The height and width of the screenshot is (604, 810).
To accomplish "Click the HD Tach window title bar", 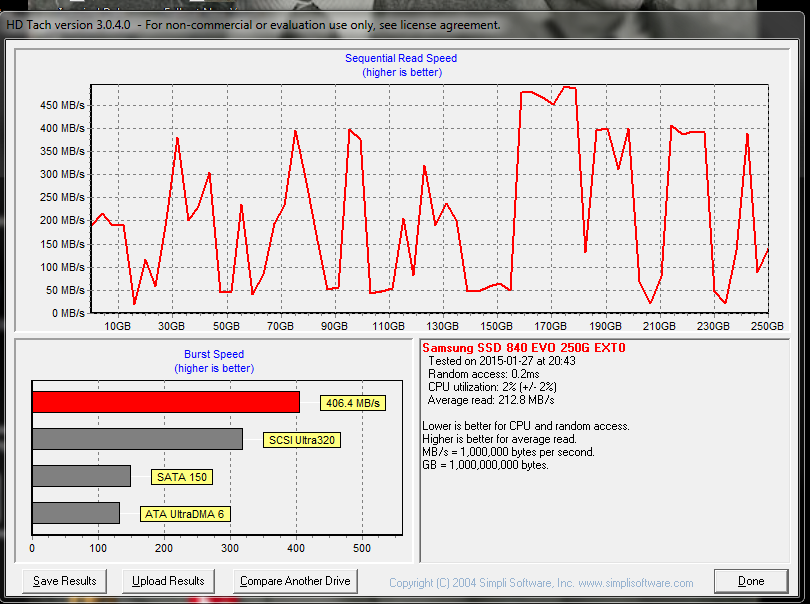I will coord(403,25).
